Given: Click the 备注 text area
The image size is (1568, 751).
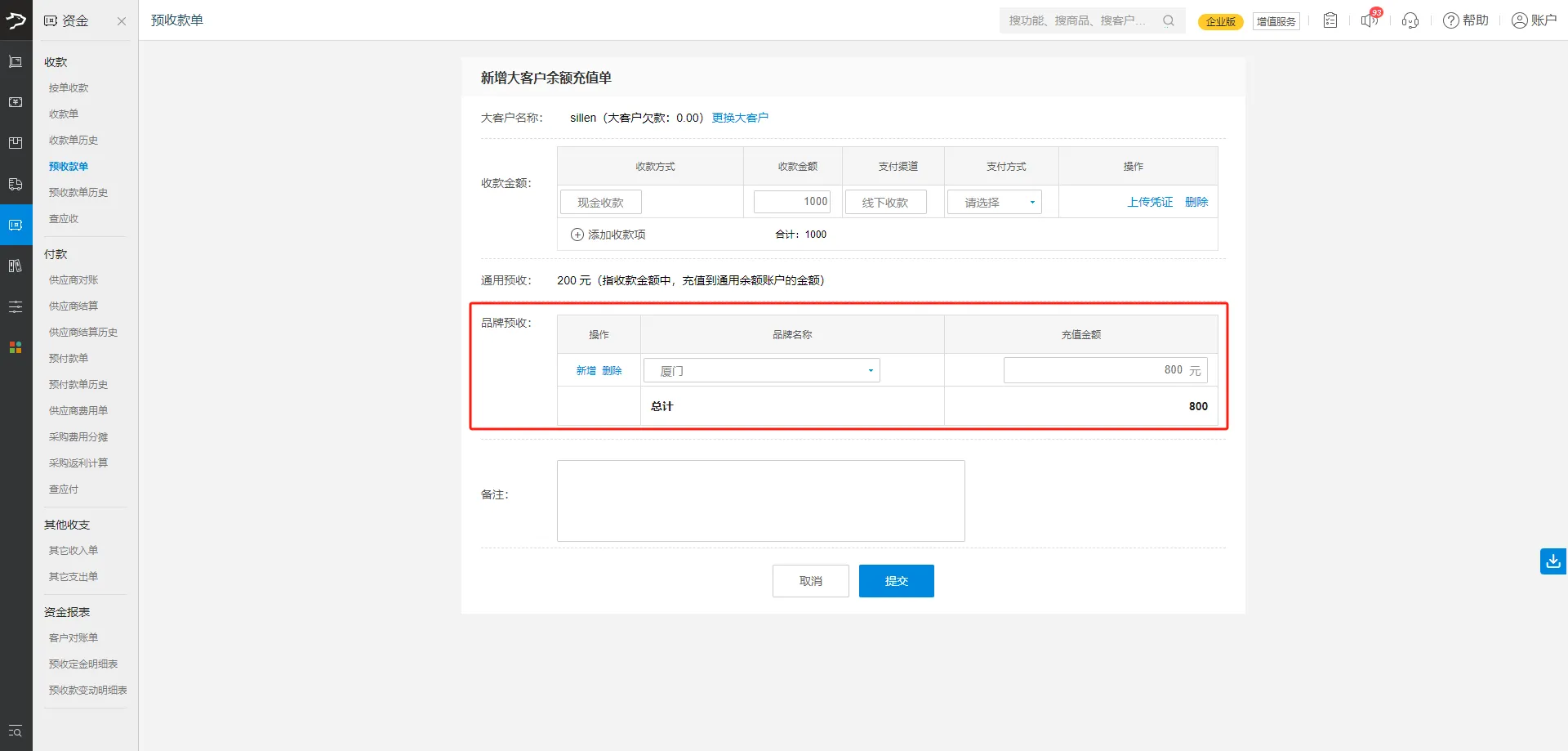Looking at the screenshot, I should (x=760, y=500).
